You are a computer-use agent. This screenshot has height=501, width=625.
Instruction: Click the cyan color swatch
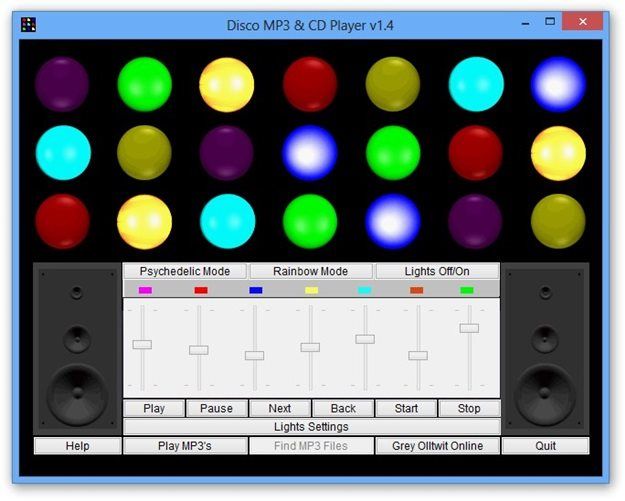[x=365, y=290]
